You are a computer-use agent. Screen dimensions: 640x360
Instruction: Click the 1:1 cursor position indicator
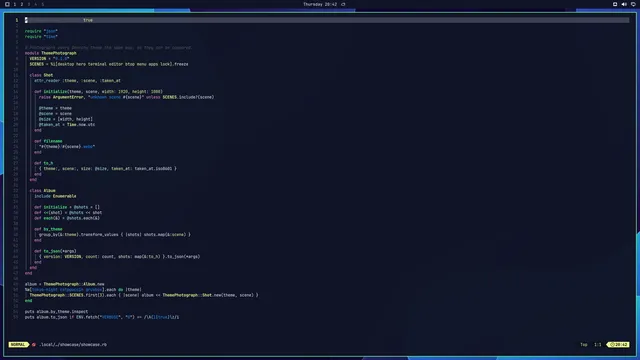point(598,344)
